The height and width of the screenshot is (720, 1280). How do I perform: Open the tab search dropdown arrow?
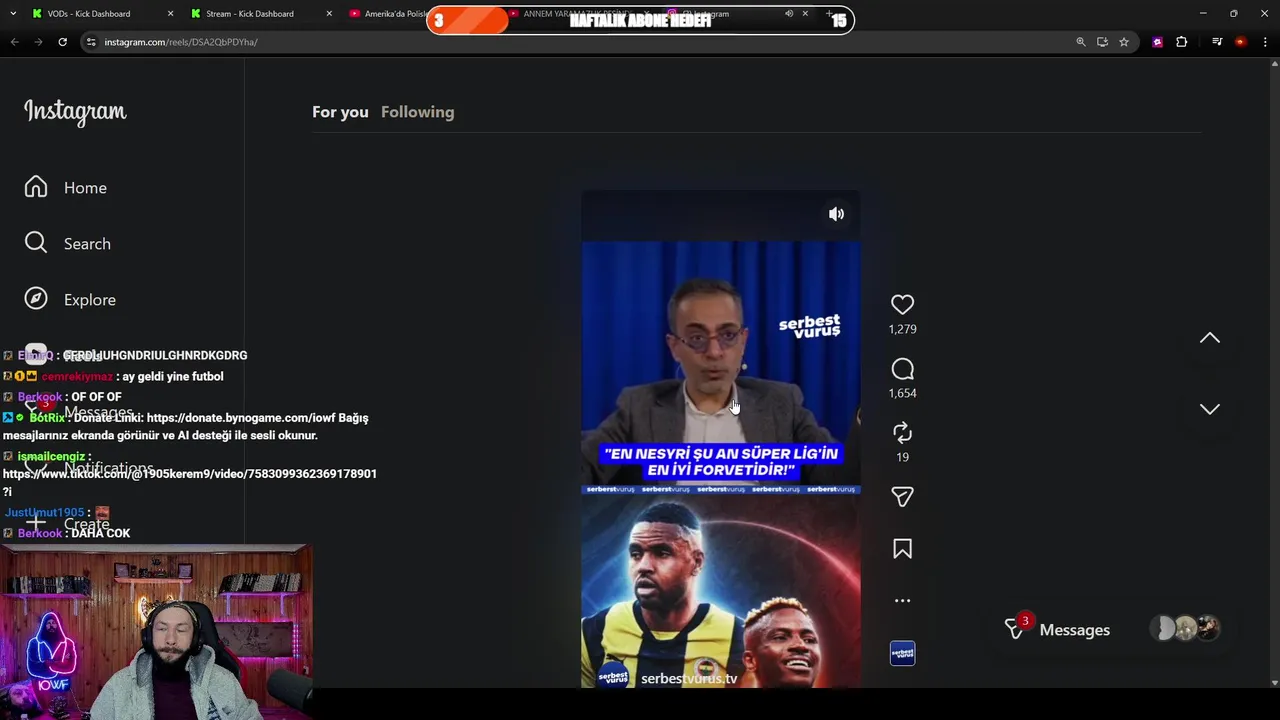tap(12, 14)
